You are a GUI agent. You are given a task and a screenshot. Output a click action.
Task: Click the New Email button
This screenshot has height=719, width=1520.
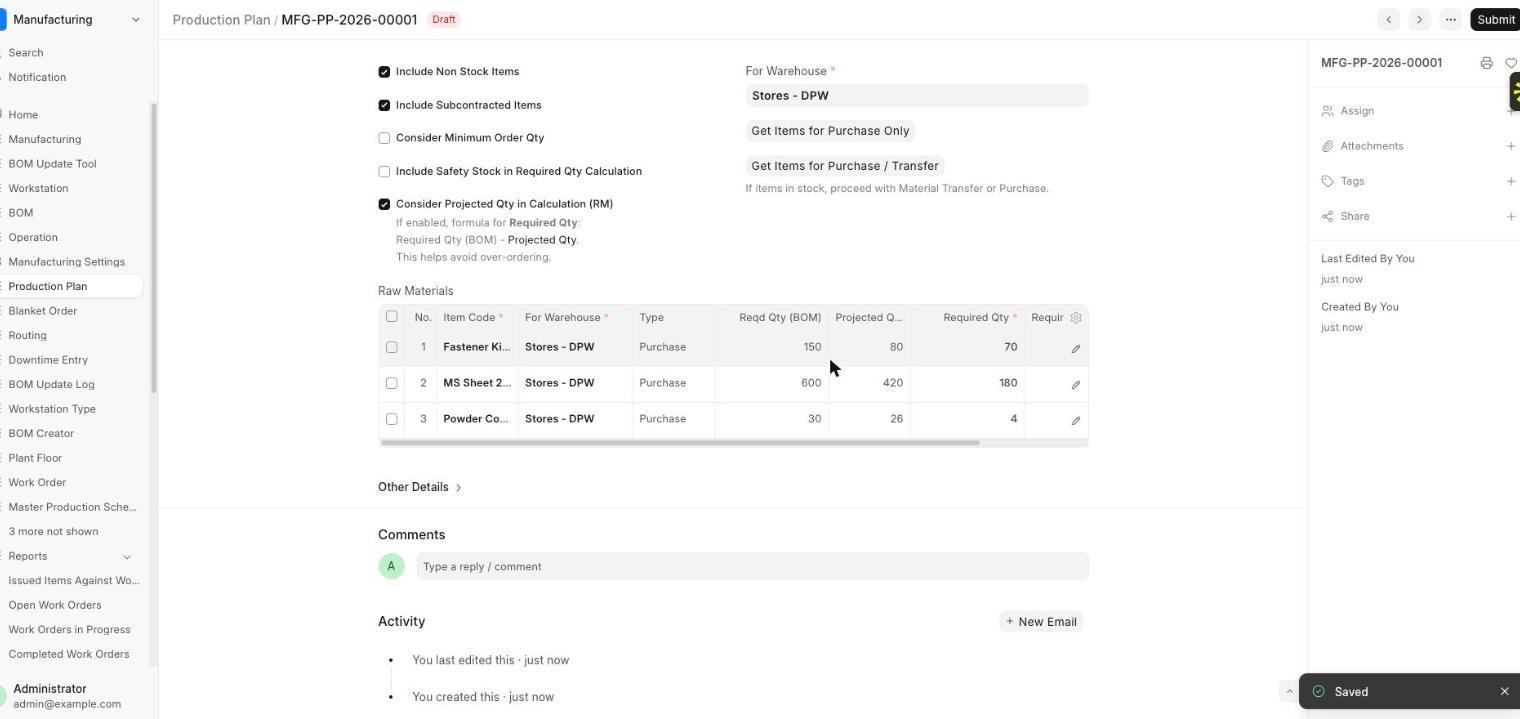click(1041, 622)
